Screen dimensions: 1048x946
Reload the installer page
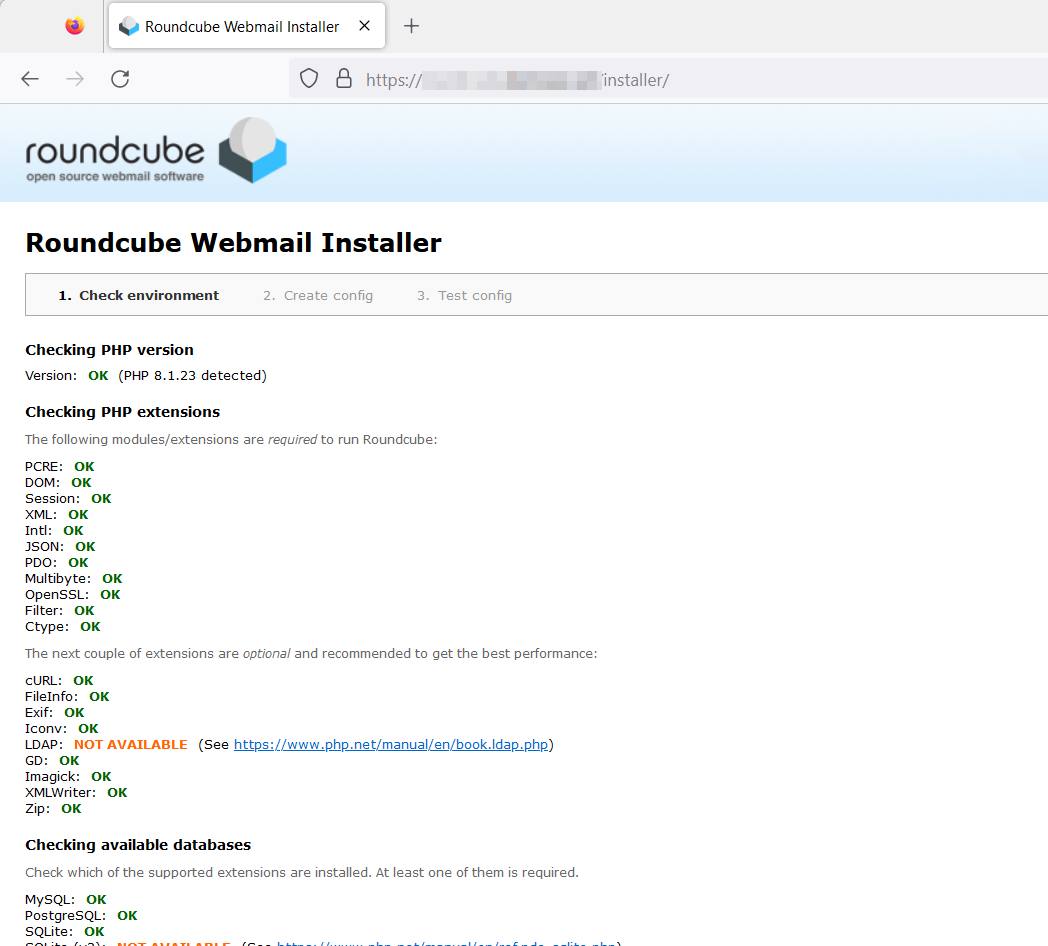point(120,79)
